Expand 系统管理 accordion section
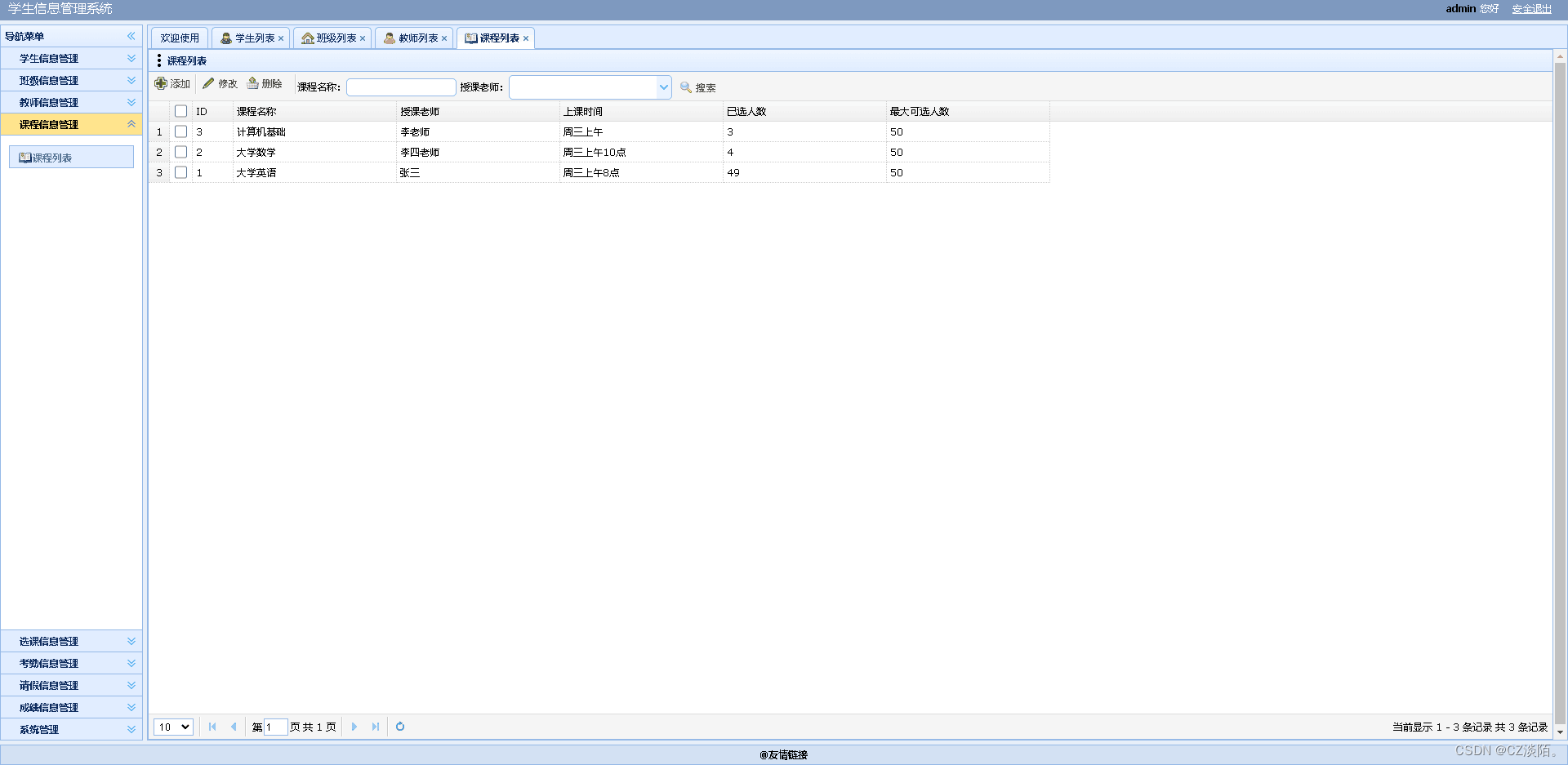 71,729
